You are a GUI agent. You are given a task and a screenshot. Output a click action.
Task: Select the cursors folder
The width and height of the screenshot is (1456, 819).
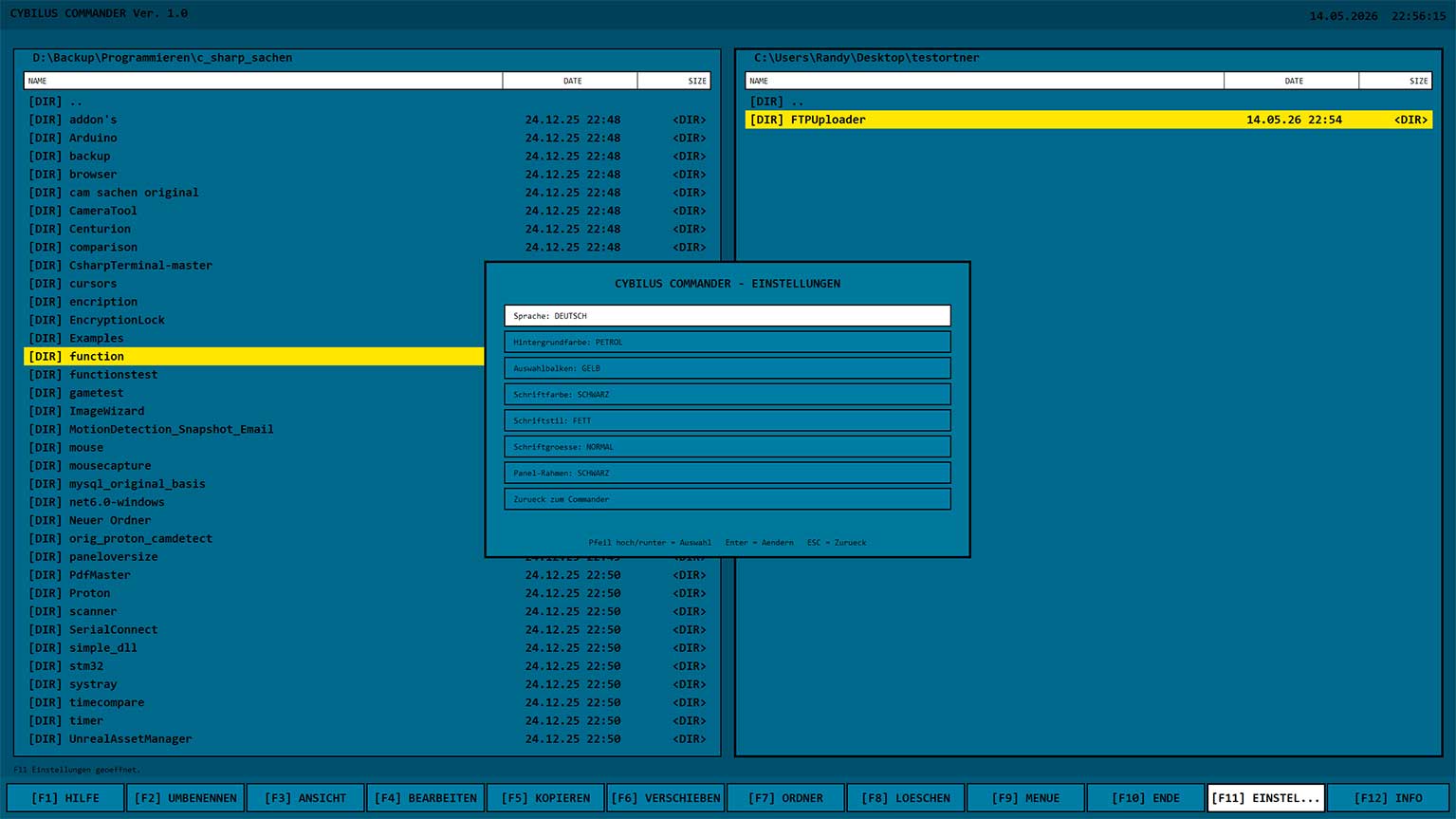(254, 284)
